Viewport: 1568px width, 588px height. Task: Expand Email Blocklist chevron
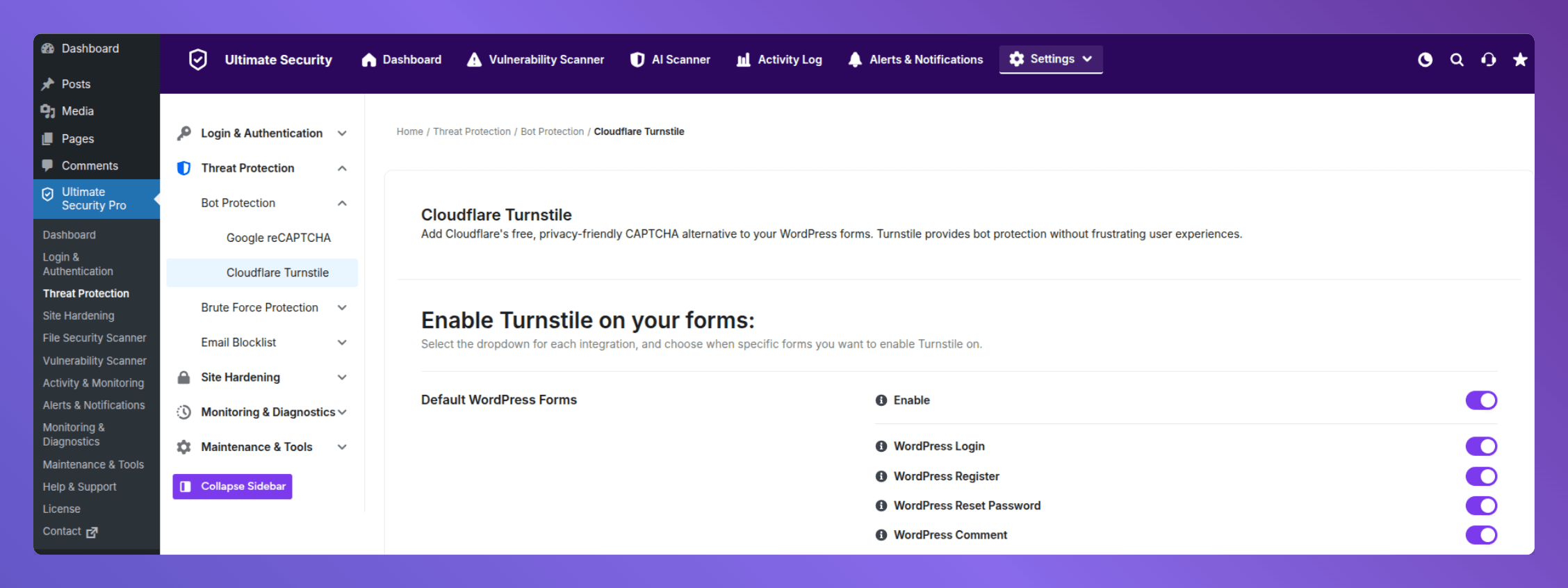tap(342, 342)
